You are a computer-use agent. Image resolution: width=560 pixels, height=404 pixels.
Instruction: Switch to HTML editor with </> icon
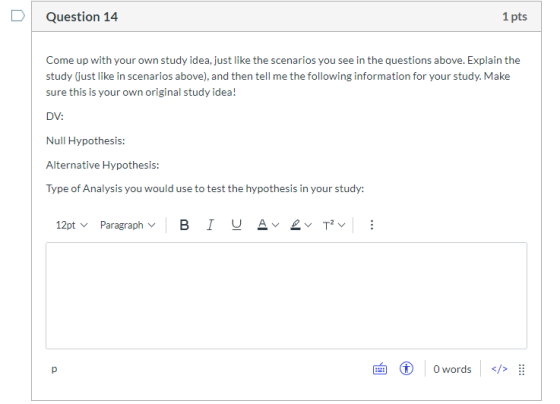499,369
